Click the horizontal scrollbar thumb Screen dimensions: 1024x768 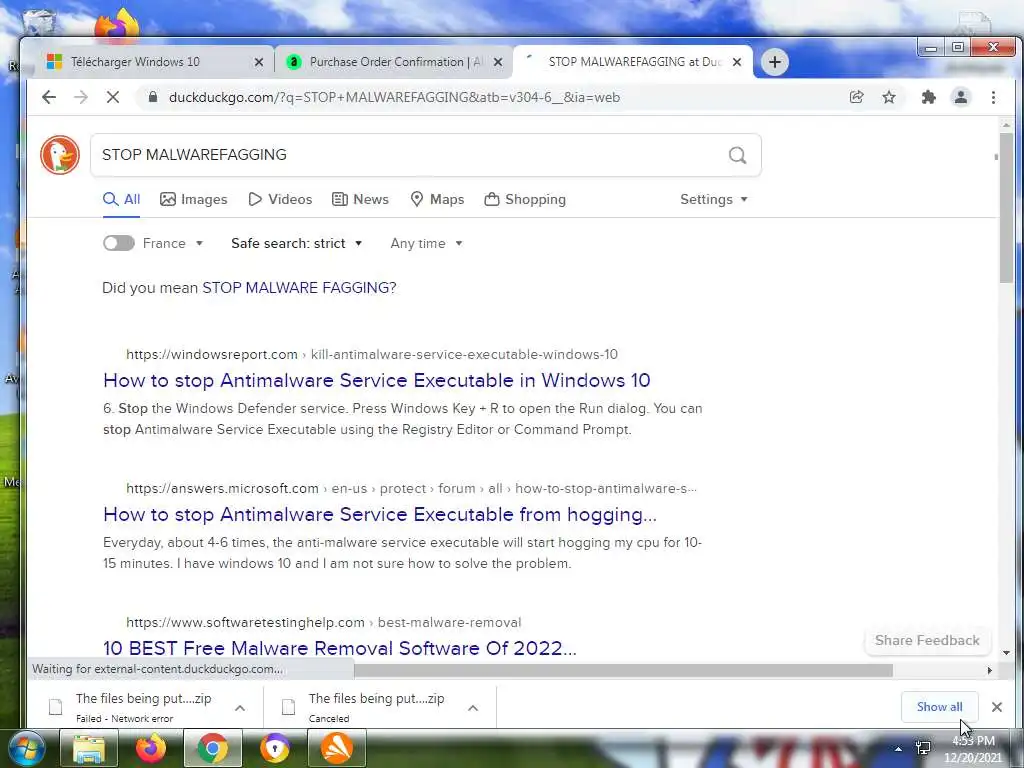623,670
